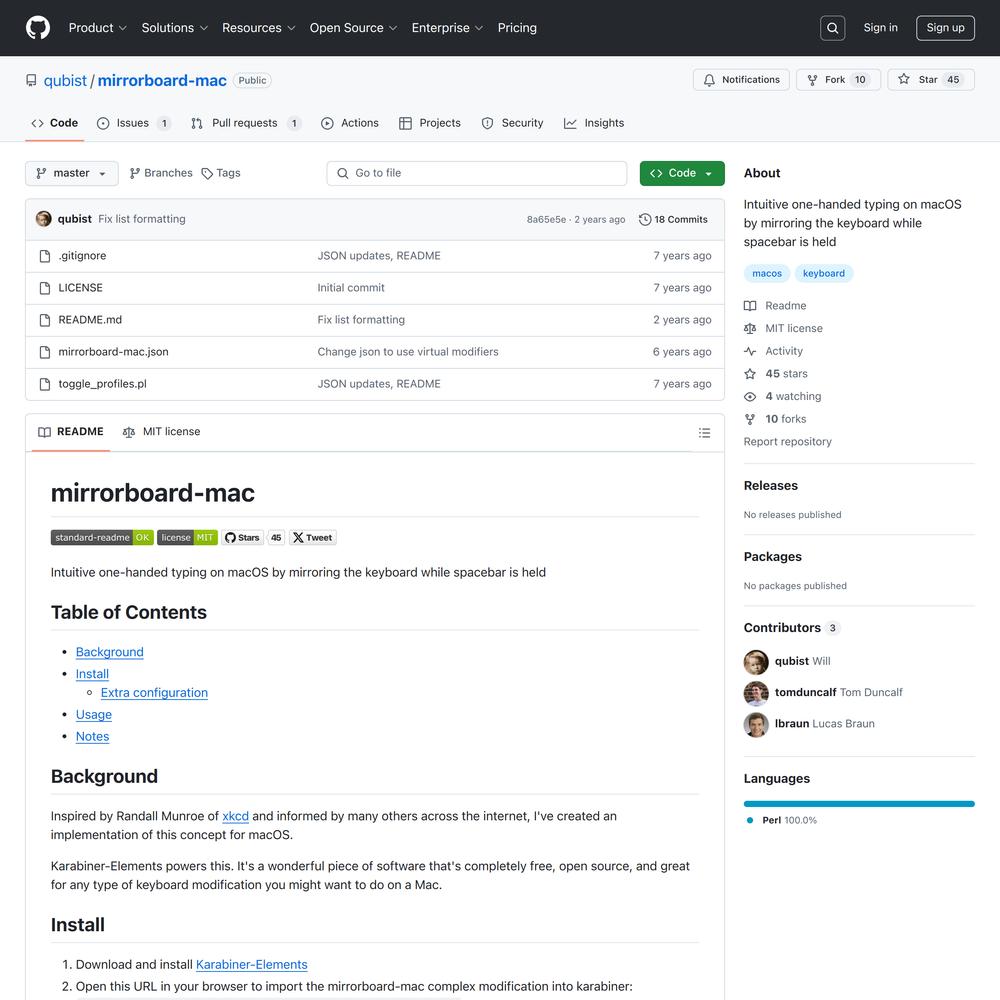Open the README outline list icon
Image resolution: width=1000 pixels, height=1000 pixels.
pos(704,433)
